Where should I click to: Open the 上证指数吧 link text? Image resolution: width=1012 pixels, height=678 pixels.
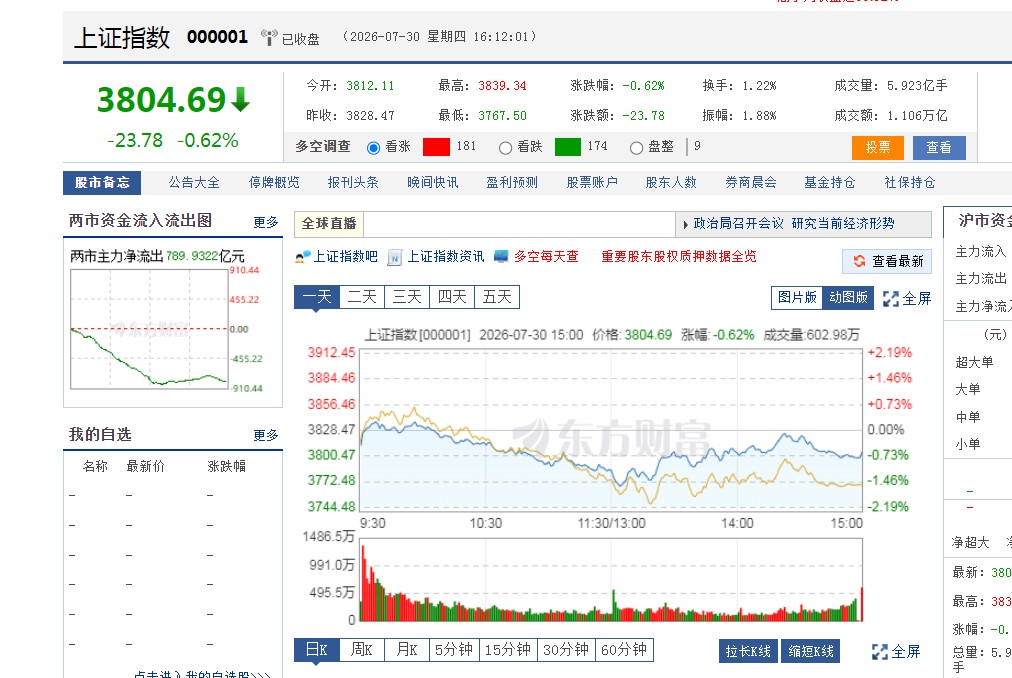pos(345,257)
